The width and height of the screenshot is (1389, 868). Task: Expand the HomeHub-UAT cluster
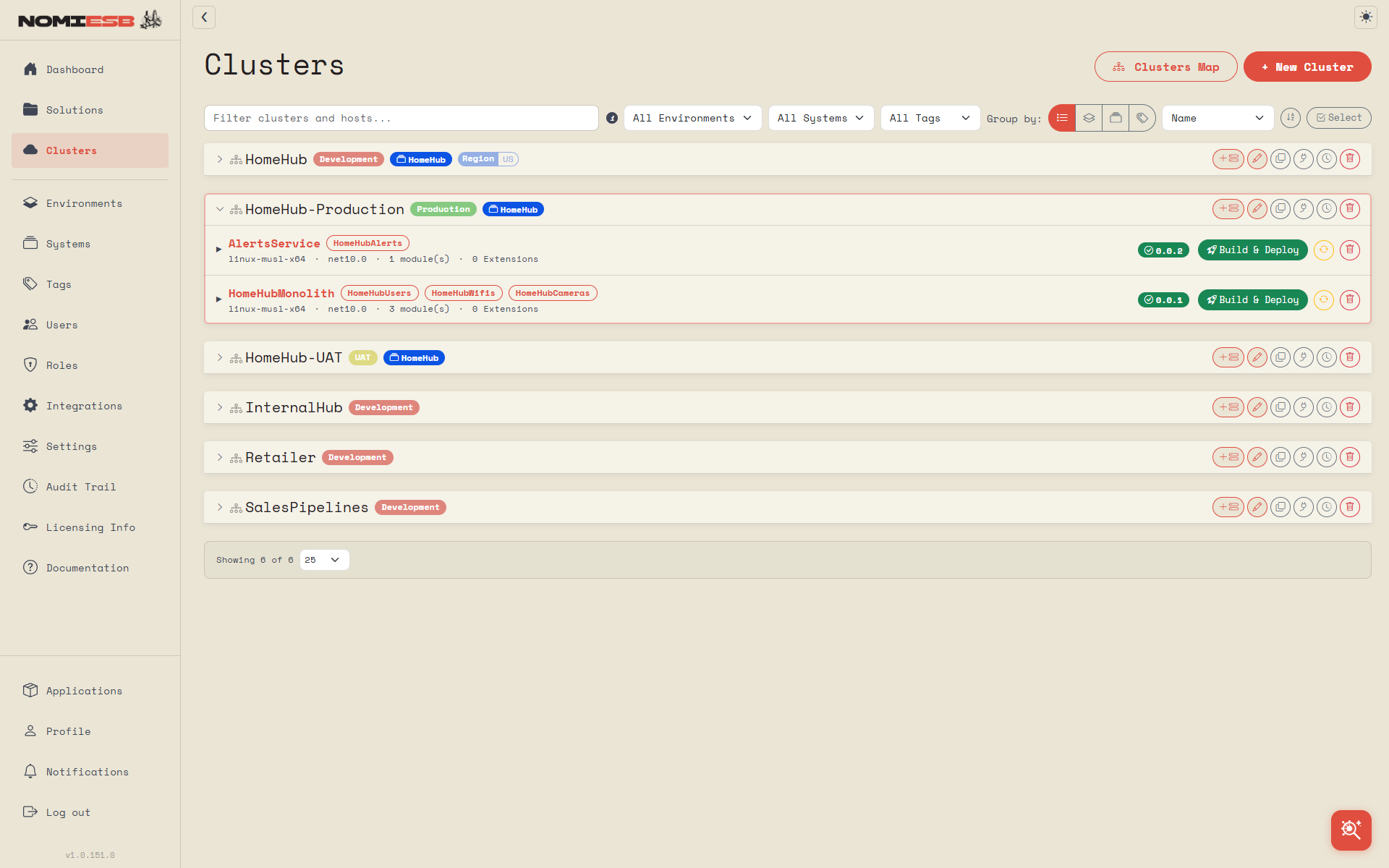pos(220,357)
